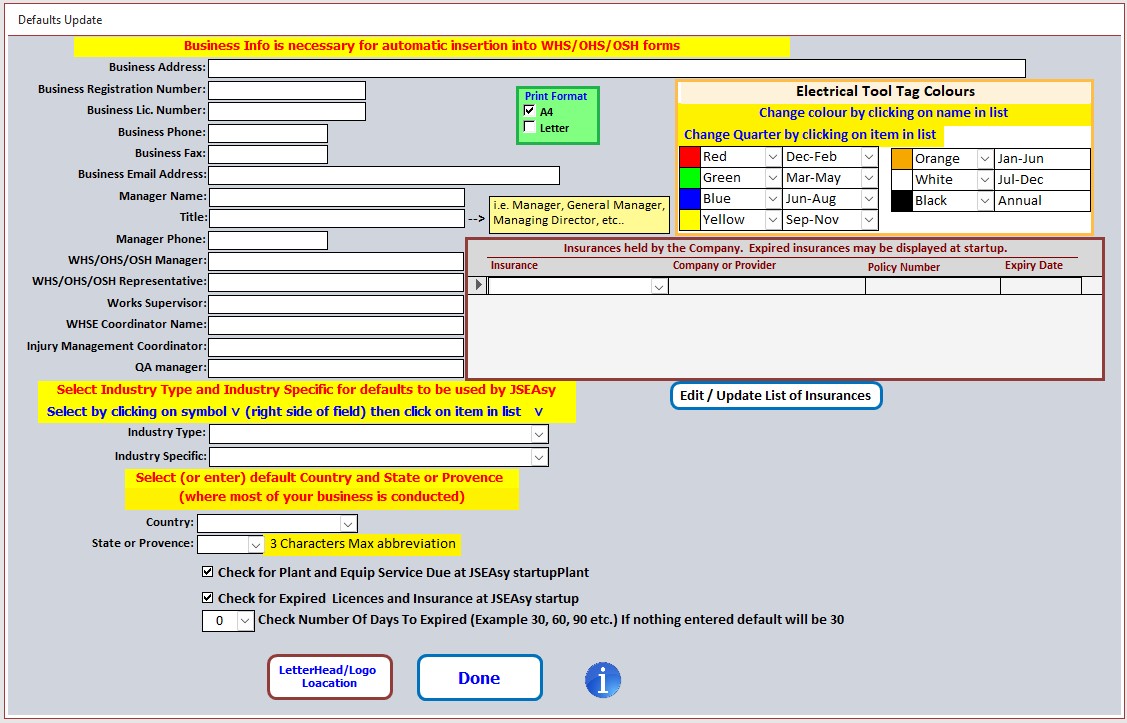Click the LetterHead/Logo Loacation button

(x=330, y=677)
